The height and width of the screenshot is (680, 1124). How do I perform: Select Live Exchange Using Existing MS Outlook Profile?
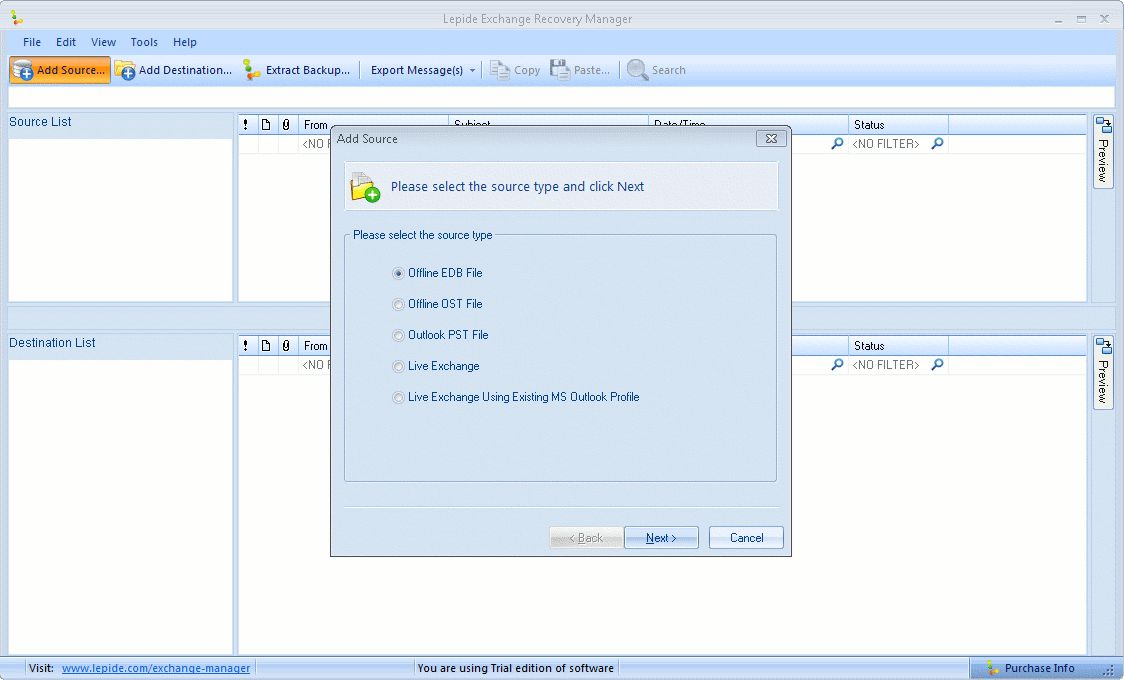tap(399, 397)
